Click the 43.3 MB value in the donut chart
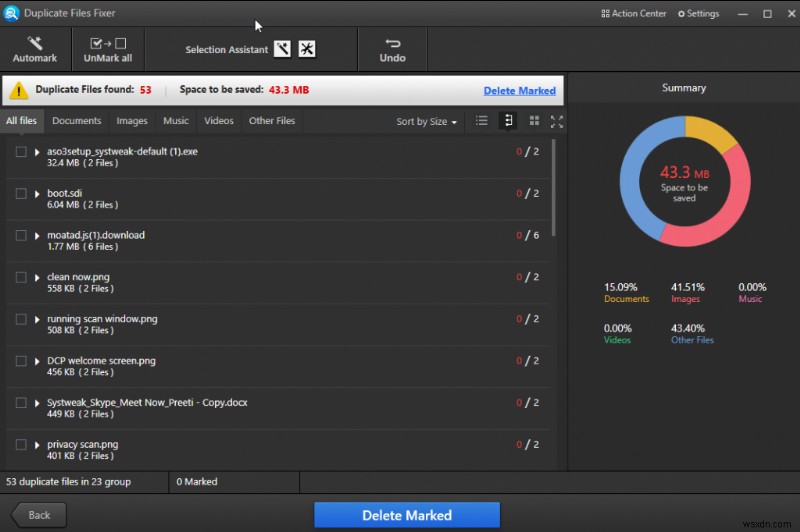Screen dimensions: 800x532 (684, 172)
